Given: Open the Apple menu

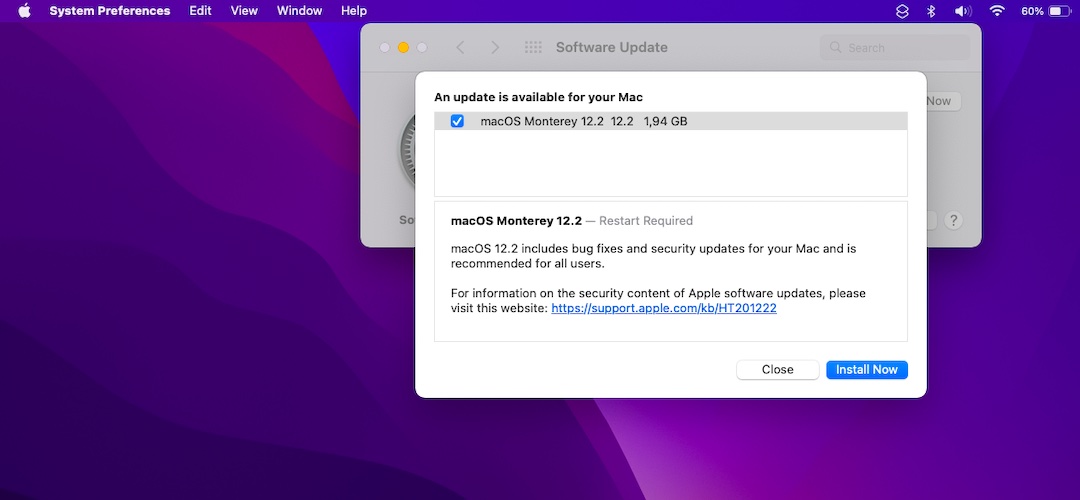Looking at the screenshot, I should (24, 11).
